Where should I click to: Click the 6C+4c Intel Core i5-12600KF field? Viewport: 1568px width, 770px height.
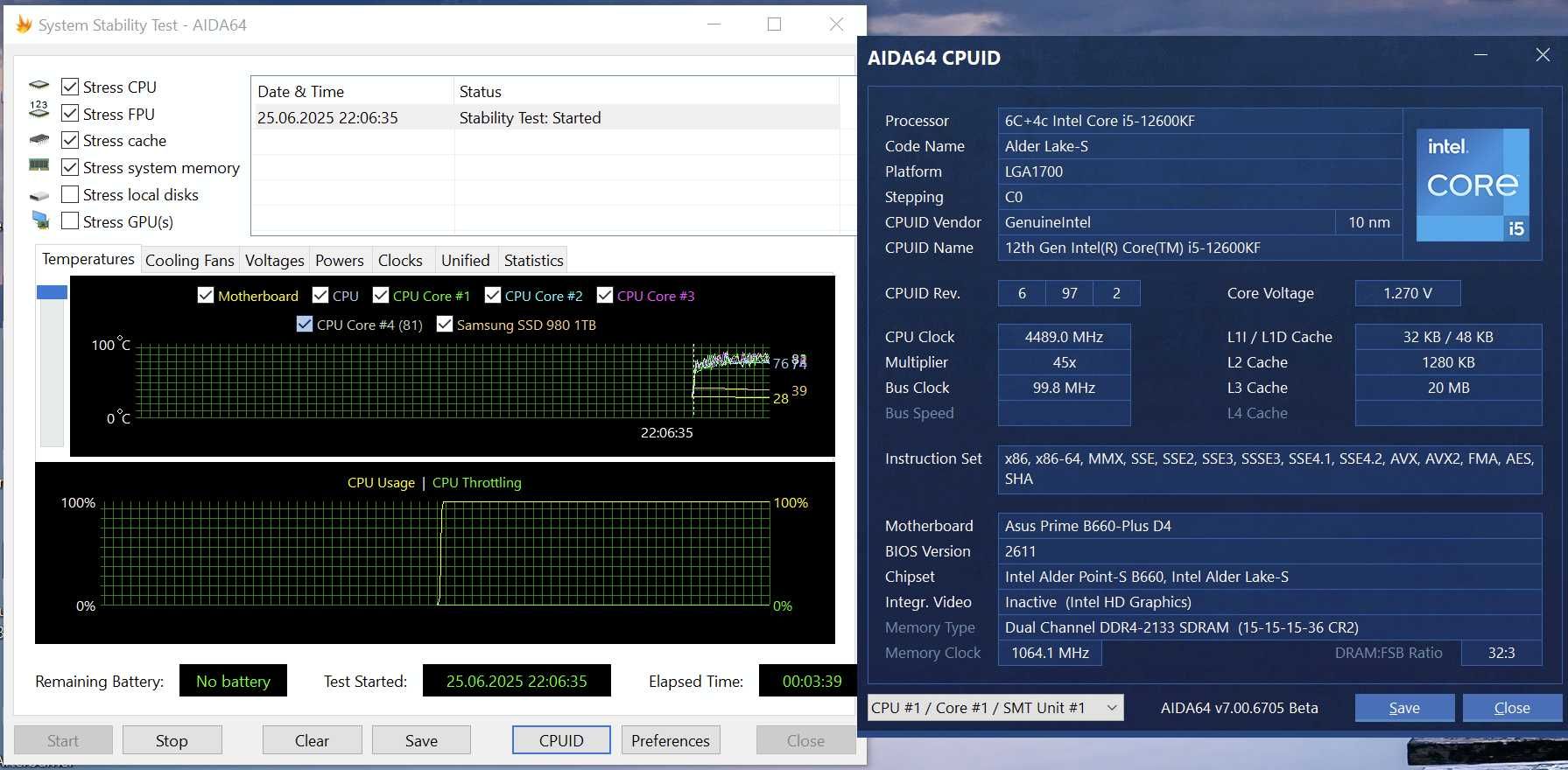pos(1200,121)
